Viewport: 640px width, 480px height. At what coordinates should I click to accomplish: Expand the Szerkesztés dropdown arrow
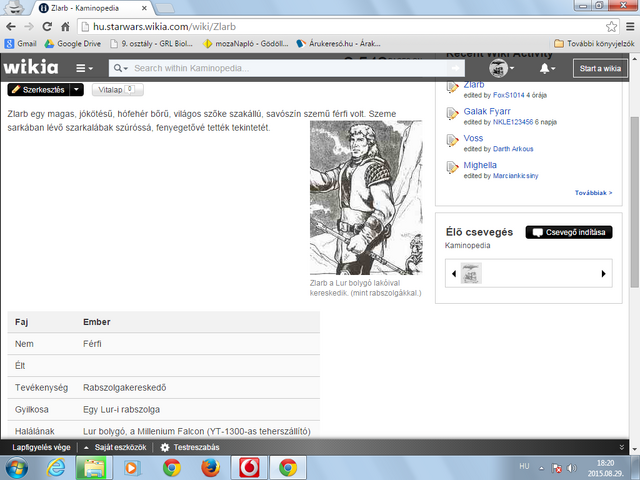(77, 90)
